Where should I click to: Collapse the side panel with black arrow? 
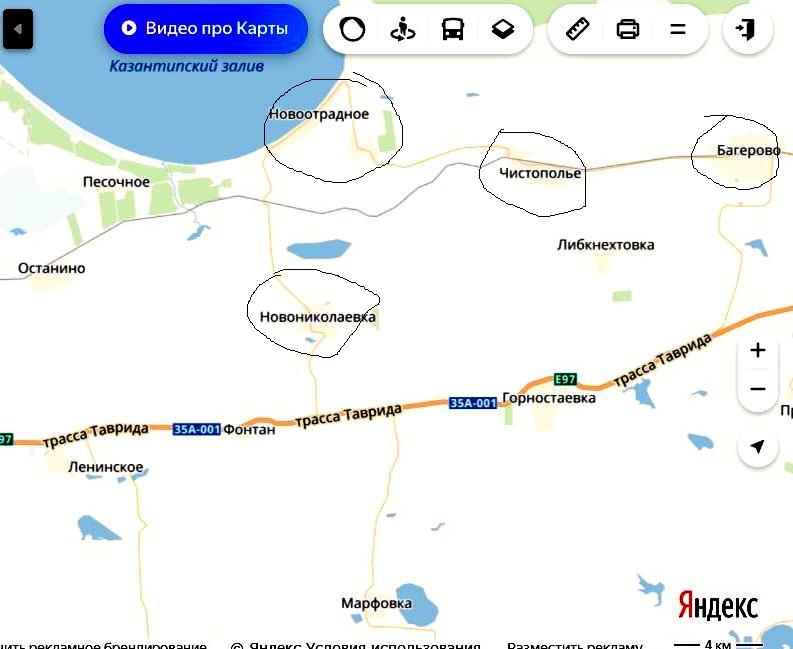[x=18, y=29]
